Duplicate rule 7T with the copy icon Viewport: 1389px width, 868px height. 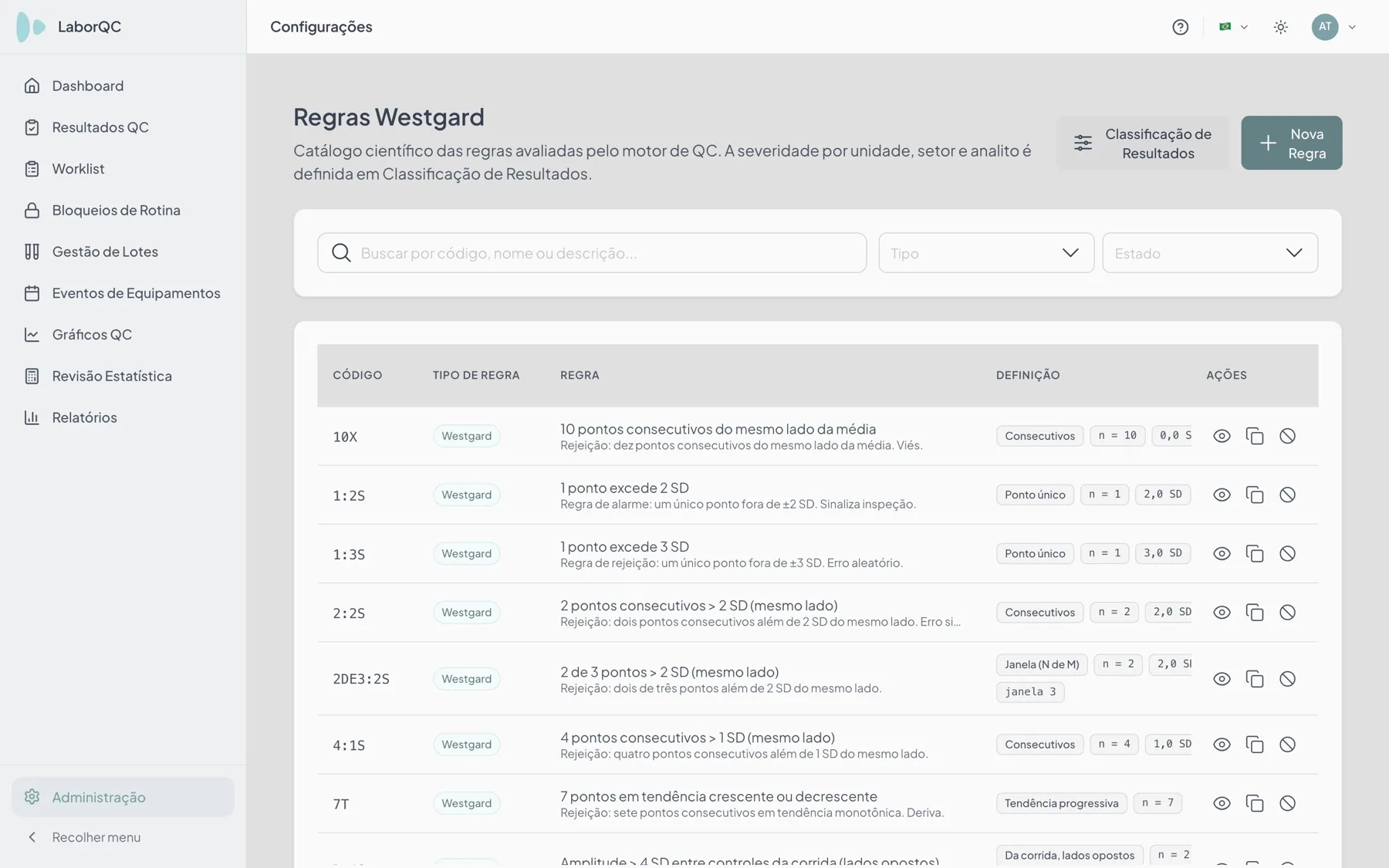coord(1255,803)
